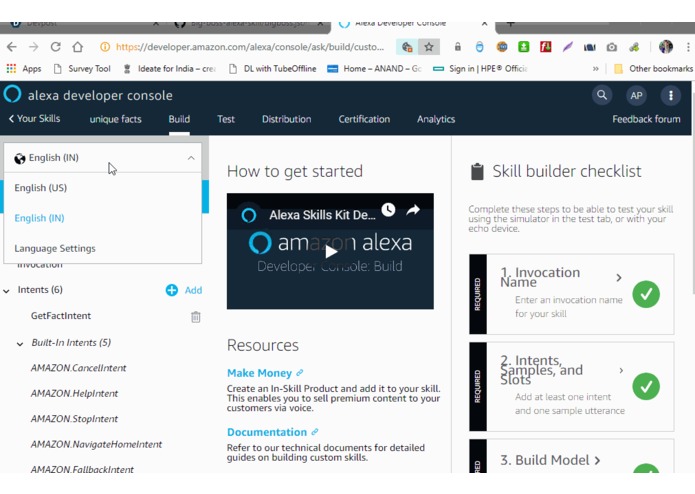Click the translate icon in the address bar
The height and width of the screenshot is (494, 695).
407,47
